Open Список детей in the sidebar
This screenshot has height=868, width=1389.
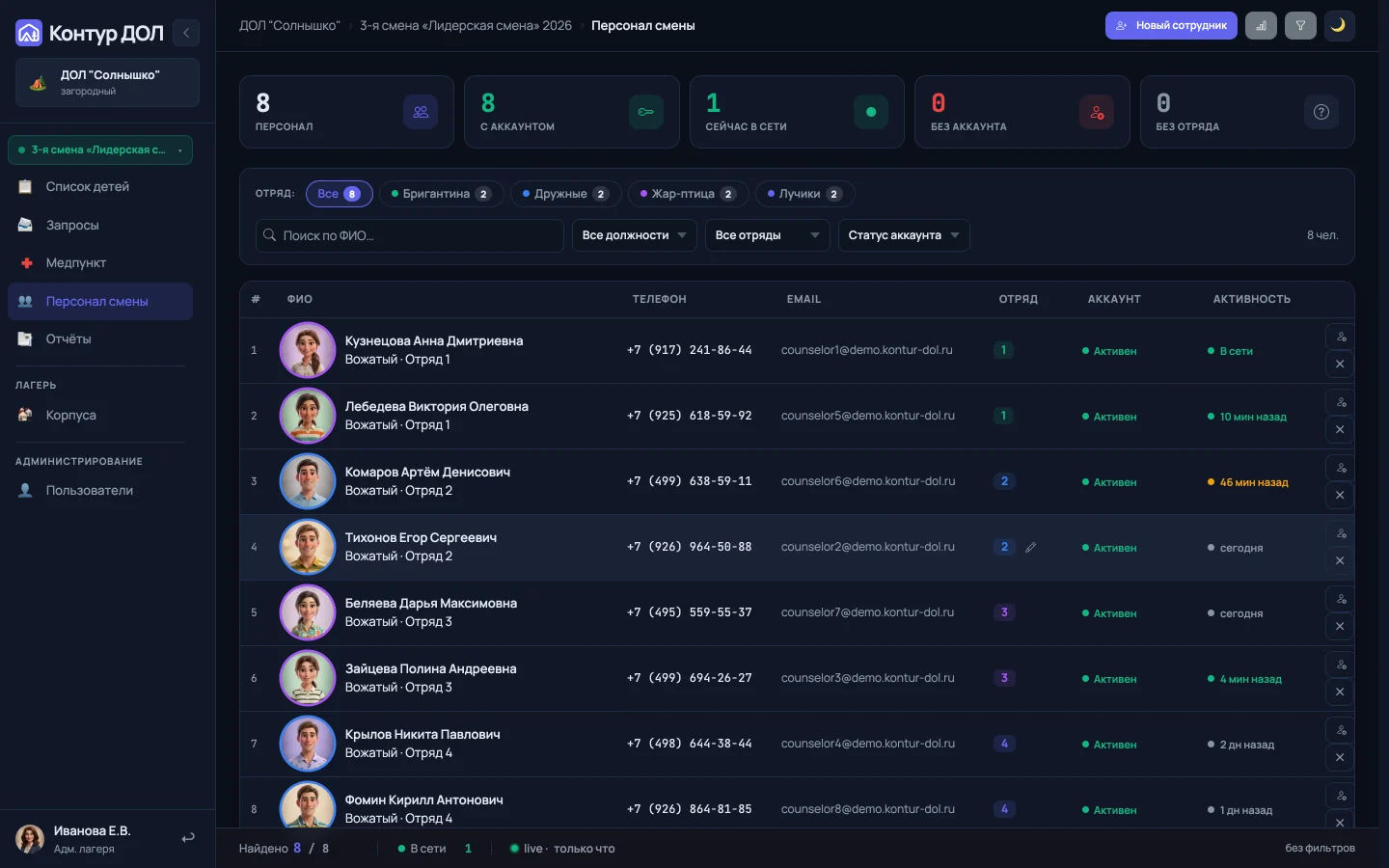(100, 187)
